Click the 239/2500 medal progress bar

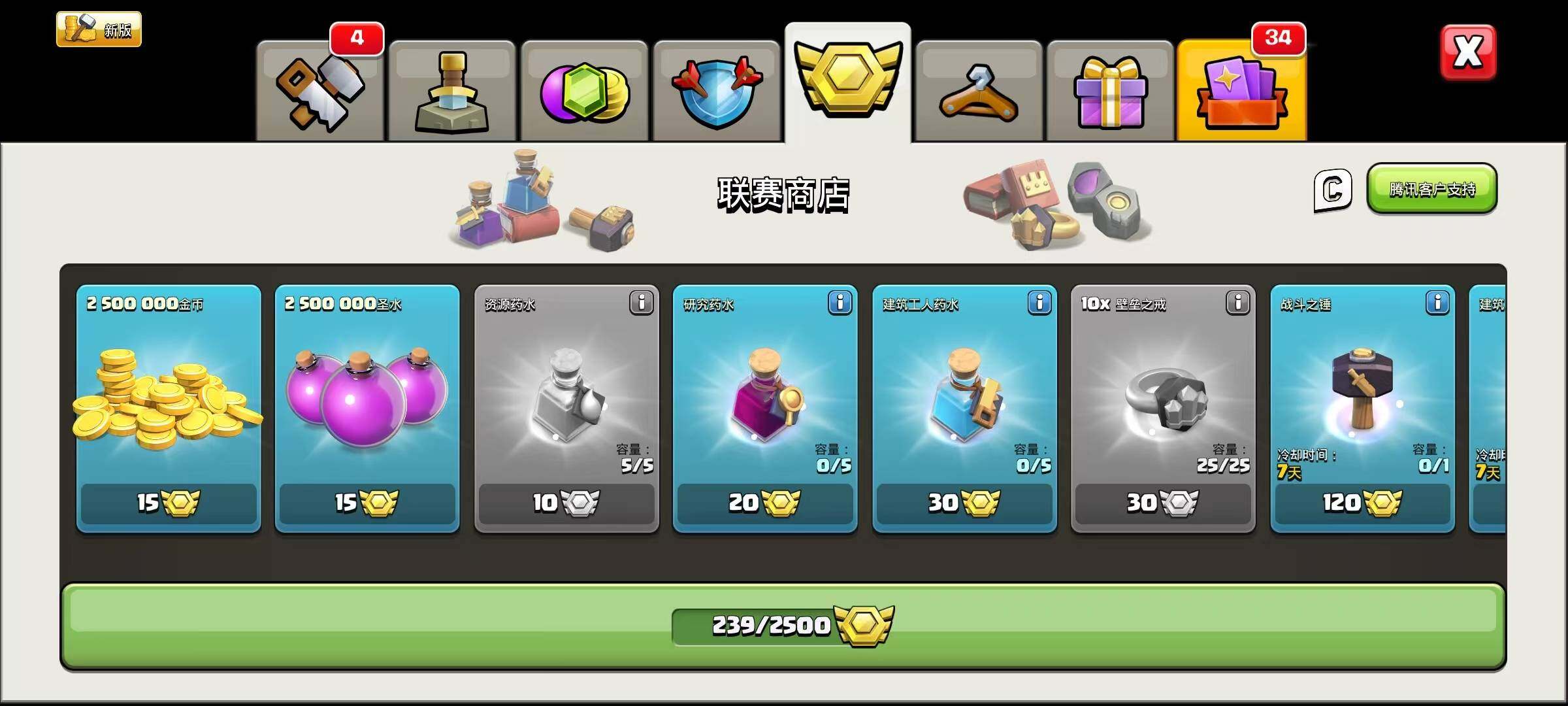(x=783, y=626)
